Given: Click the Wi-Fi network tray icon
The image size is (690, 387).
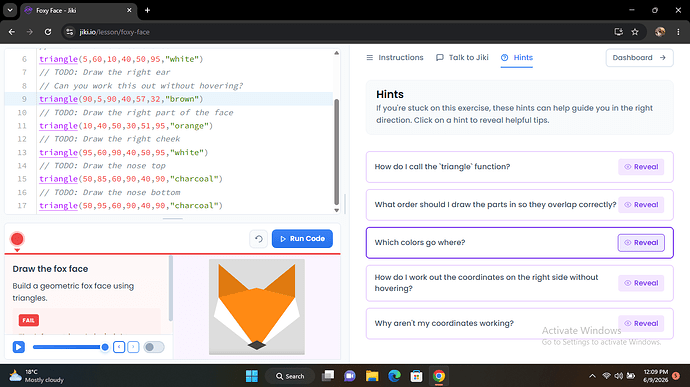Looking at the screenshot, I should 606,376.
